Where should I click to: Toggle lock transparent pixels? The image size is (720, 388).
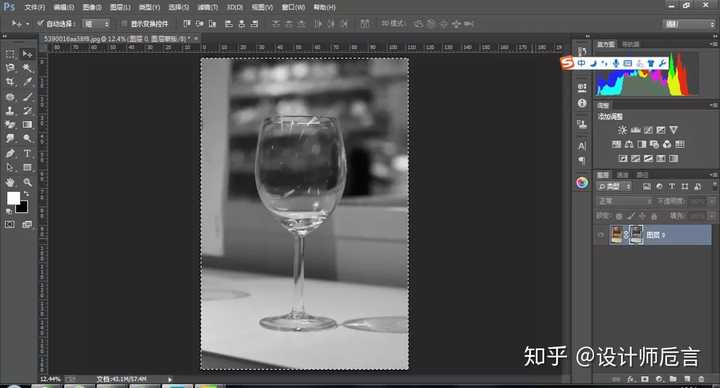619,216
